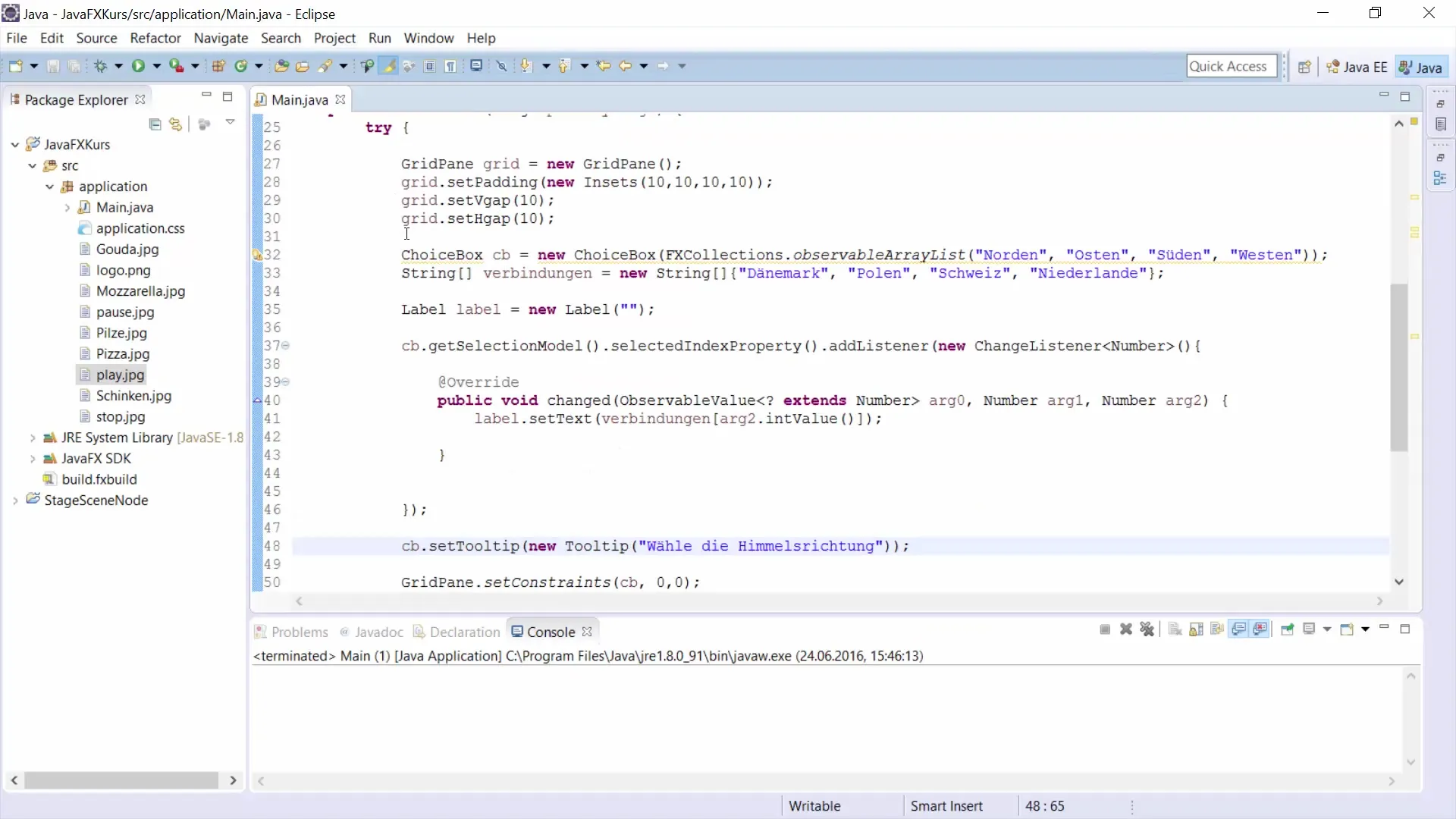Switch to the Problems tab

point(291,632)
